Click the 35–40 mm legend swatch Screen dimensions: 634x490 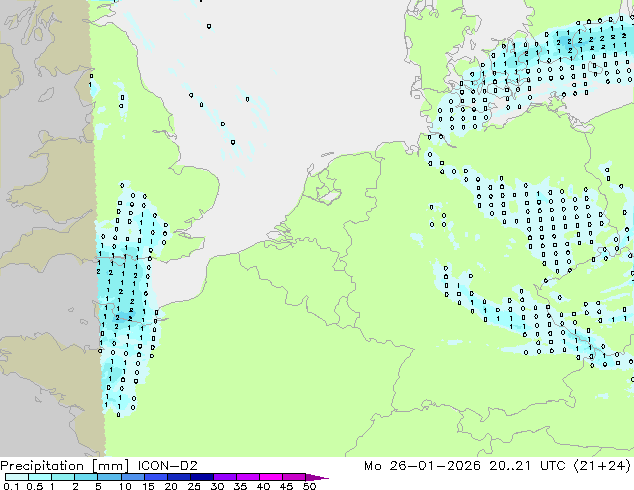tap(248, 477)
